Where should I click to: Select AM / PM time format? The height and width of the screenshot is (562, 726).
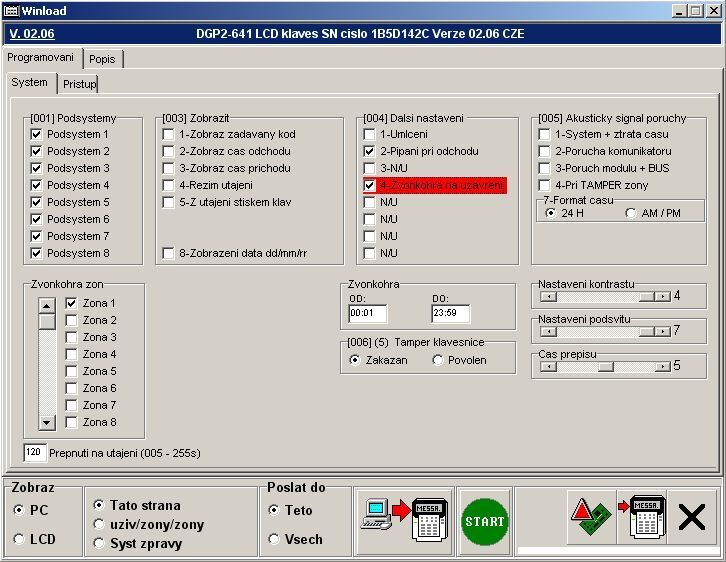(x=631, y=213)
